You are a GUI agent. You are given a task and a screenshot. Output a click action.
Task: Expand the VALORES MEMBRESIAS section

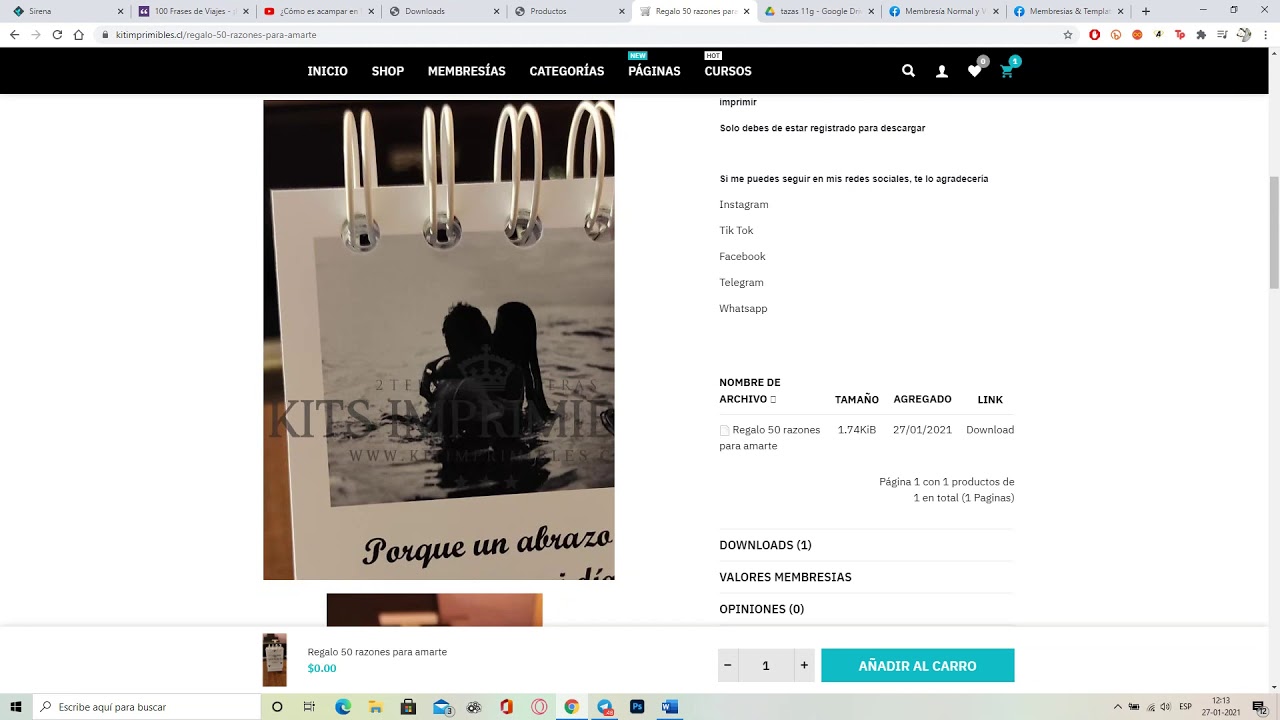785,577
